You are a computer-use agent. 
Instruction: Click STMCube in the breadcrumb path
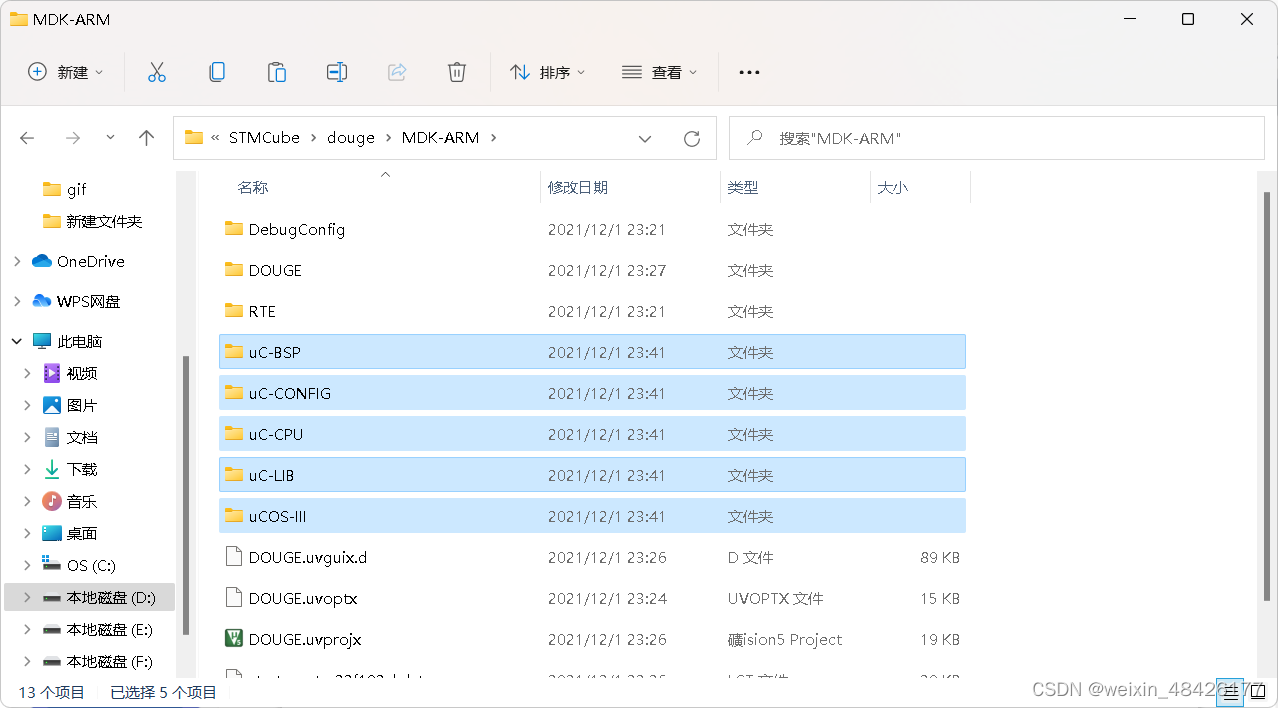264,138
